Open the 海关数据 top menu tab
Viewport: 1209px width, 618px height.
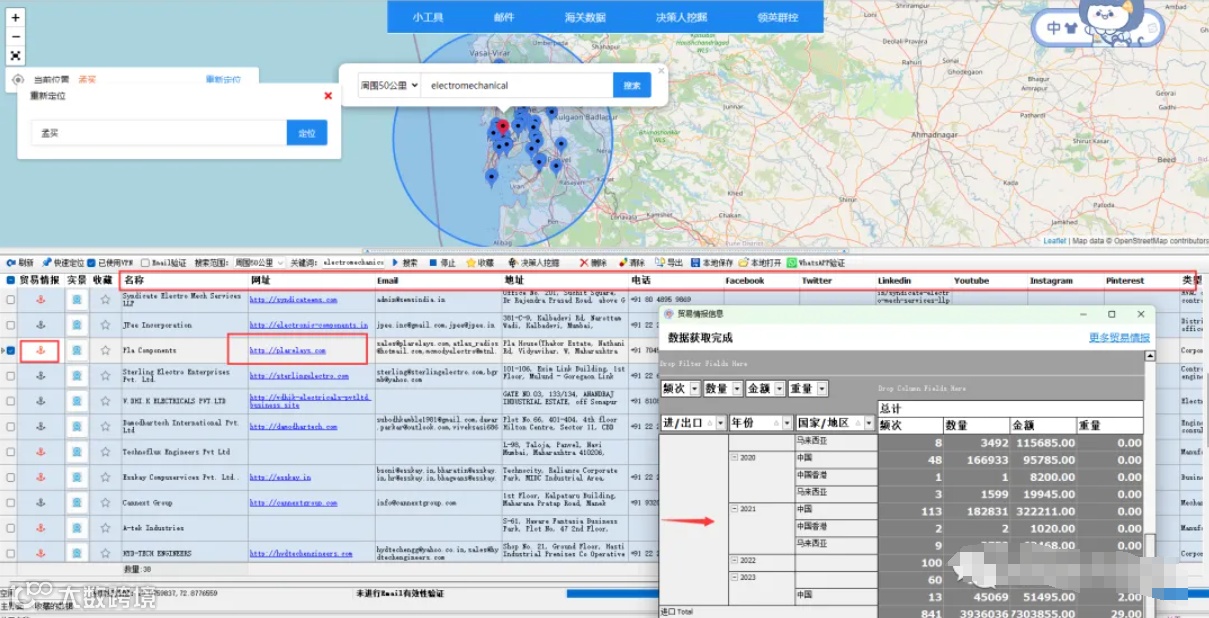click(585, 17)
